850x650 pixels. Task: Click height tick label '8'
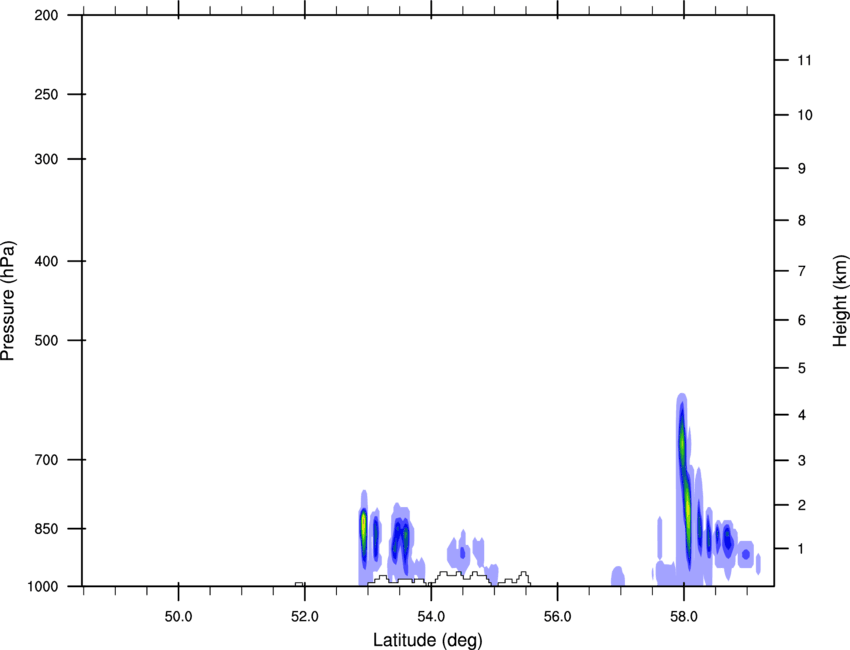pos(802,221)
